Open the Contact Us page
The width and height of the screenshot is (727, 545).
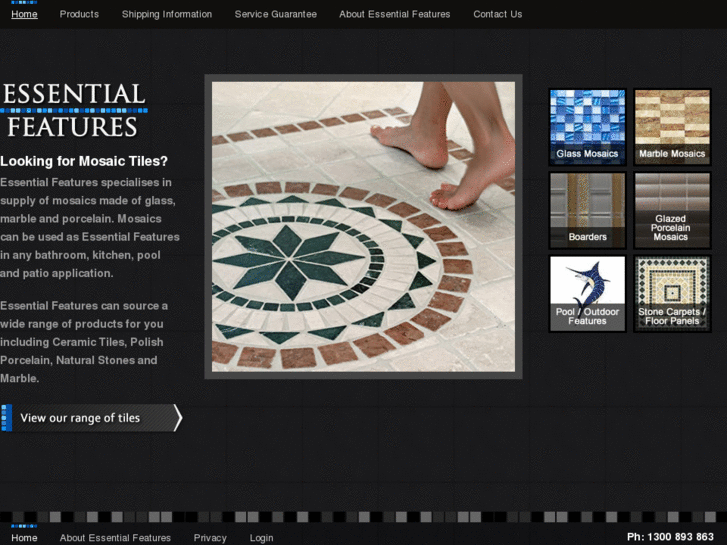coord(497,14)
